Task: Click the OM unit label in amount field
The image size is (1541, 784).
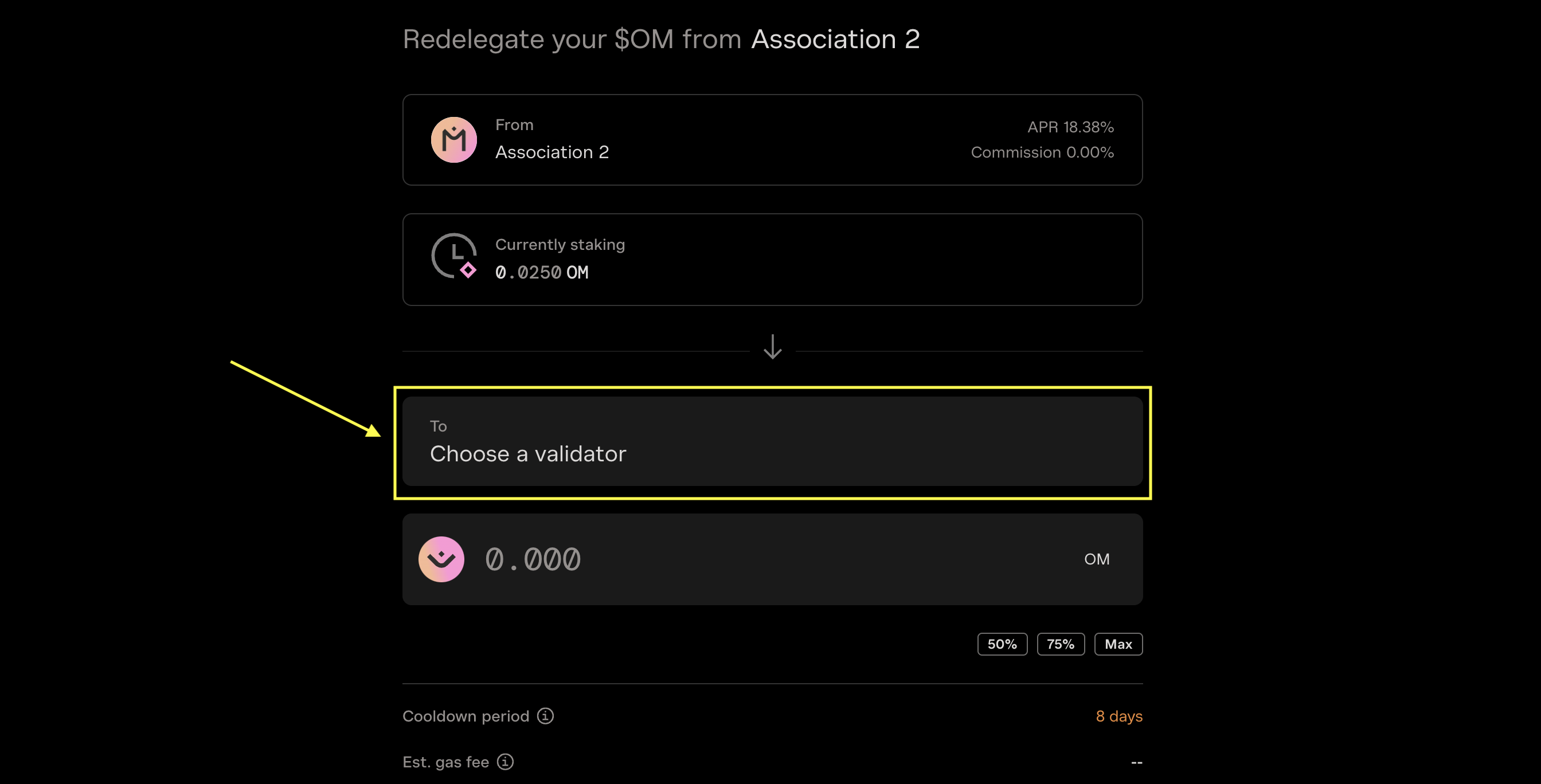Action: click(1097, 559)
